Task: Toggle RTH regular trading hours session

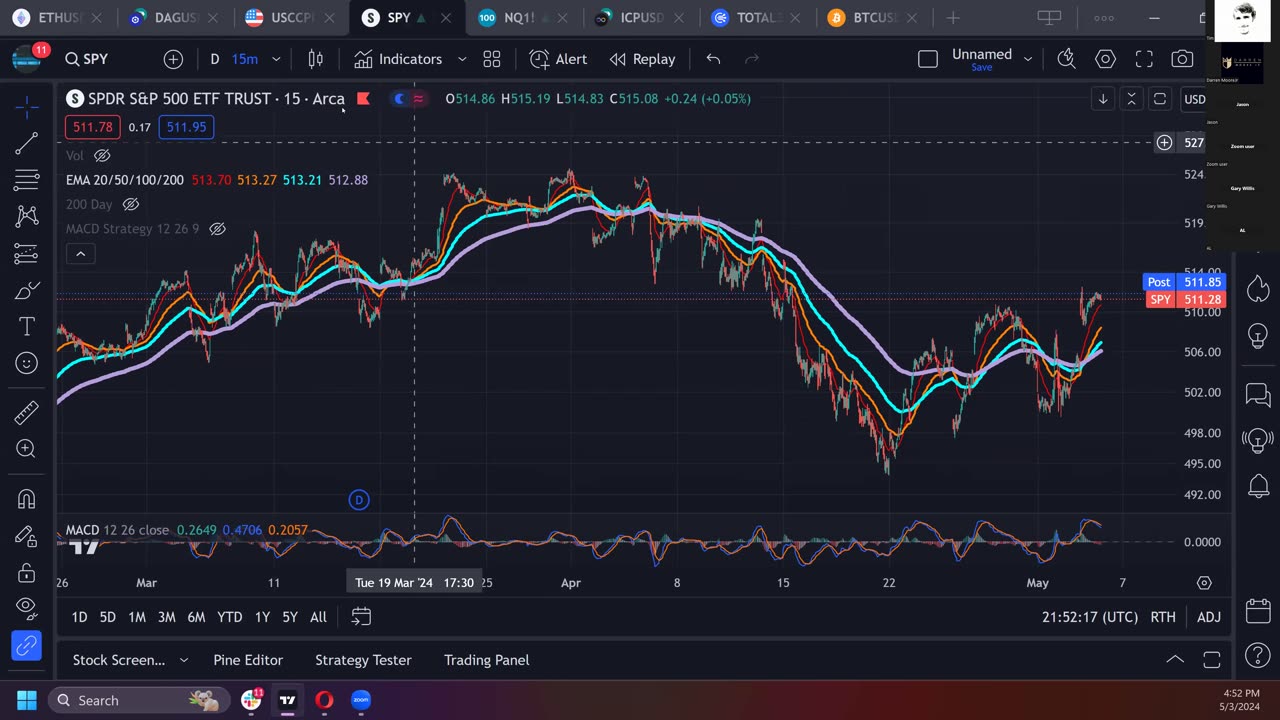Action: [1163, 617]
